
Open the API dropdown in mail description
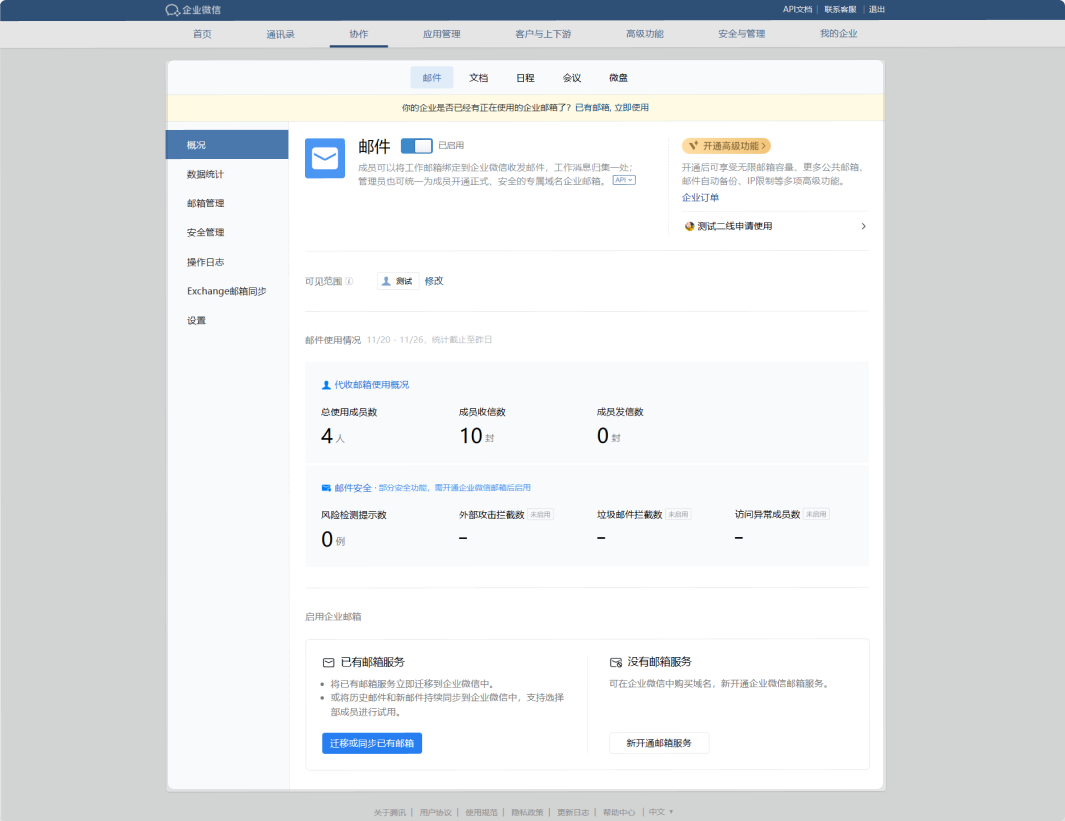click(624, 180)
